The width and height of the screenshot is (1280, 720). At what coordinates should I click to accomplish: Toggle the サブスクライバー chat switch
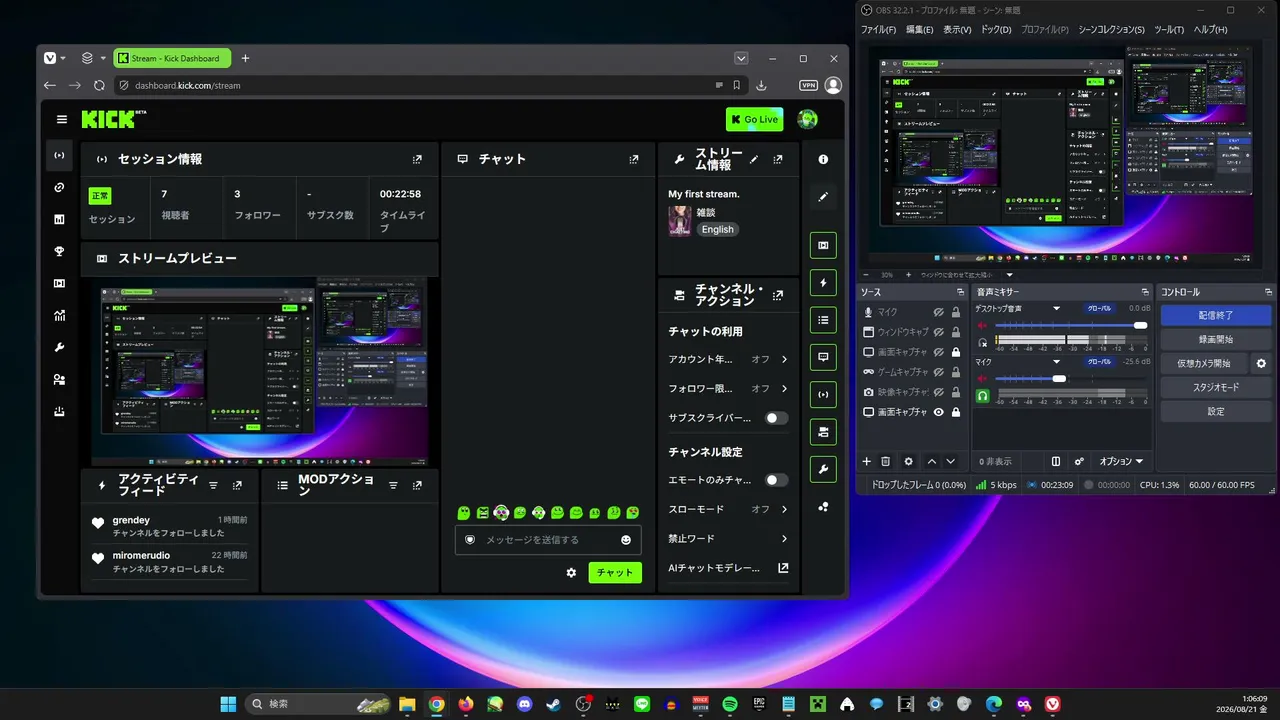[x=776, y=418]
